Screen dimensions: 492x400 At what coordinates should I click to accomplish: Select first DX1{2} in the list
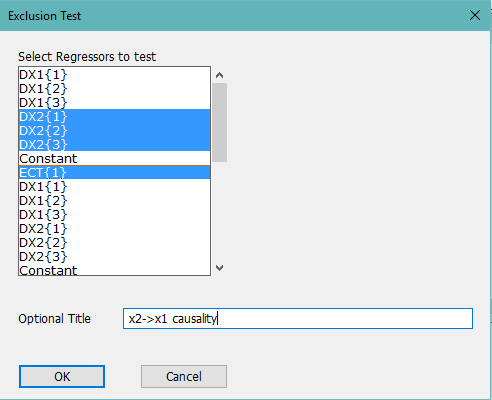click(x=114, y=88)
